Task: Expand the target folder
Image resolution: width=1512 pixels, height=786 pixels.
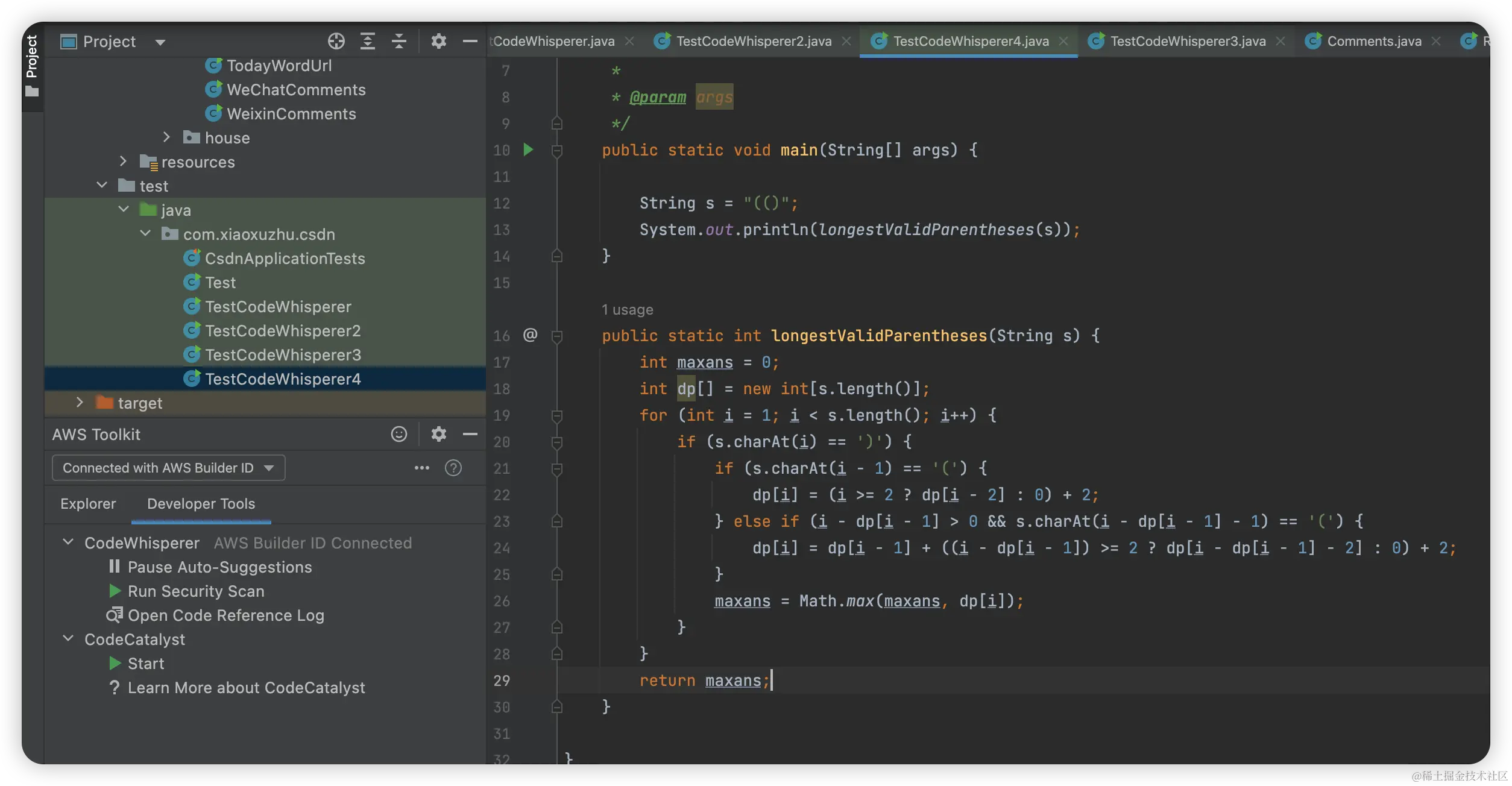Action: tap(79, 403)
